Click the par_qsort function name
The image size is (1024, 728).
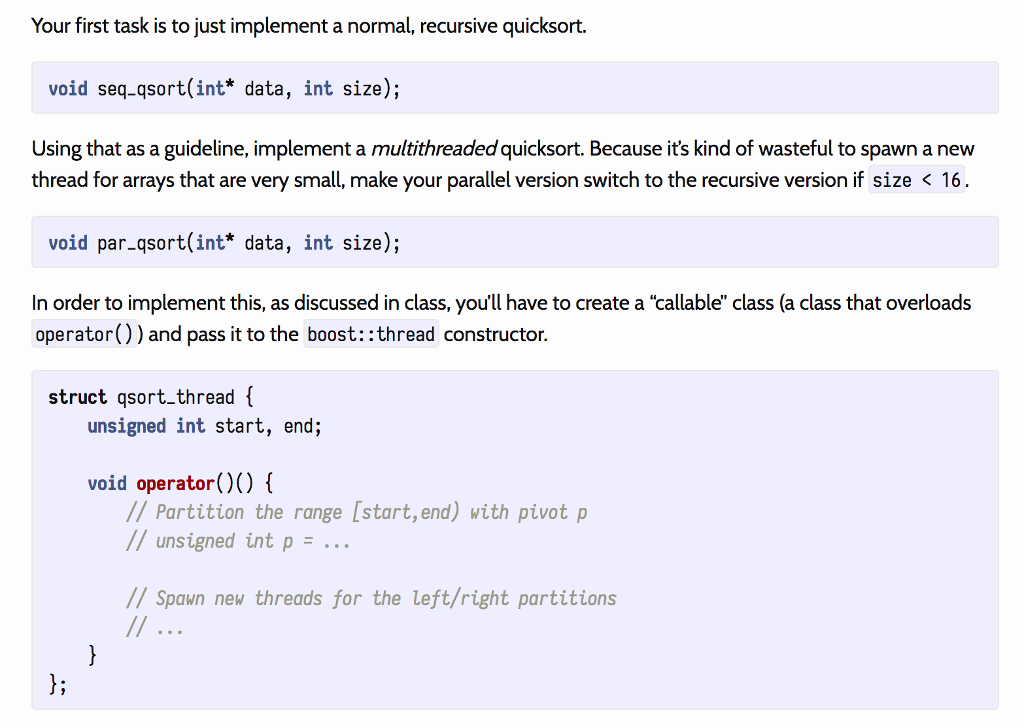click(x=141, y=243)
